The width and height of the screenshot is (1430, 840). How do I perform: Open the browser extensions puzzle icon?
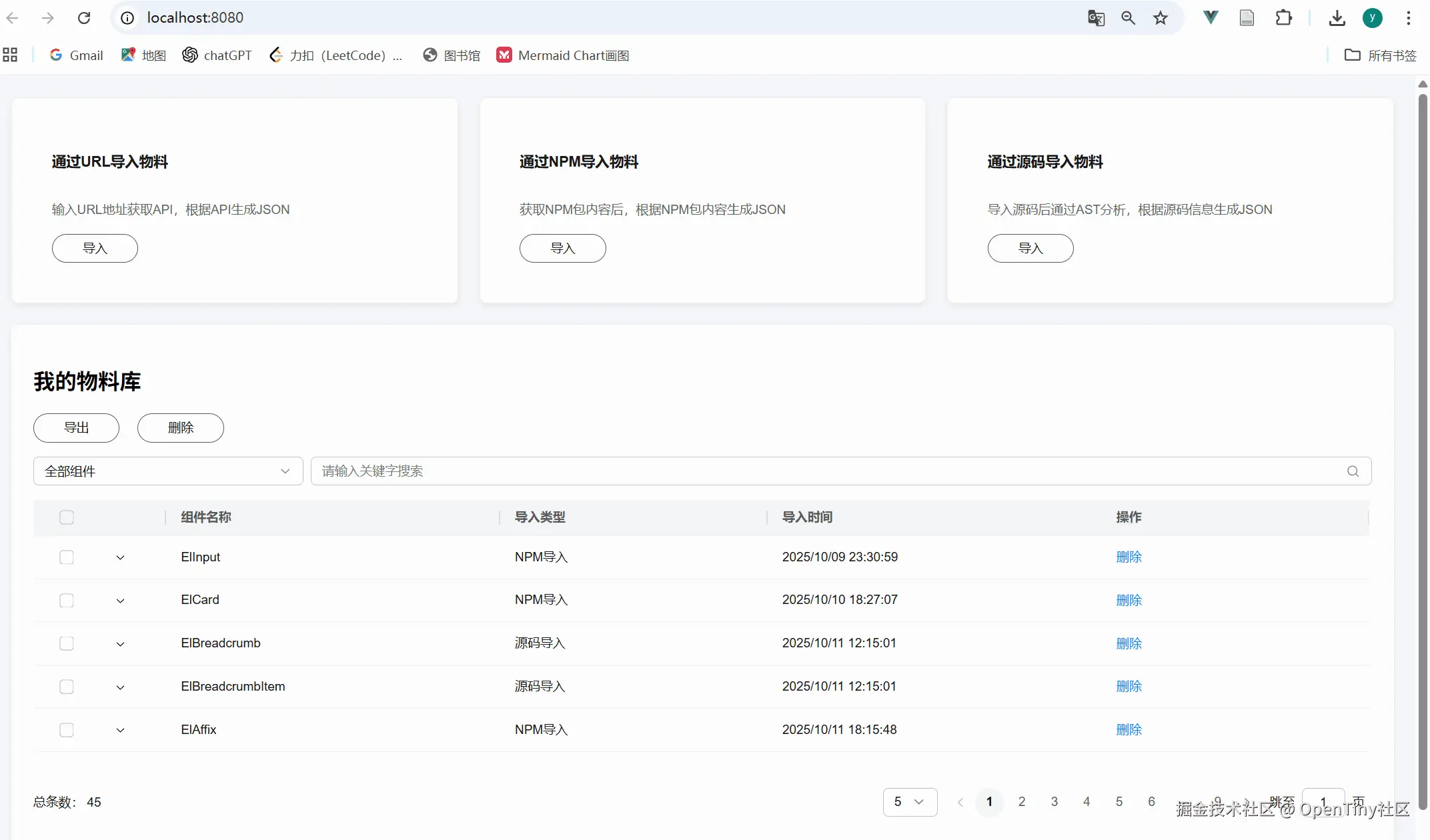click(x=1283, y=18)
